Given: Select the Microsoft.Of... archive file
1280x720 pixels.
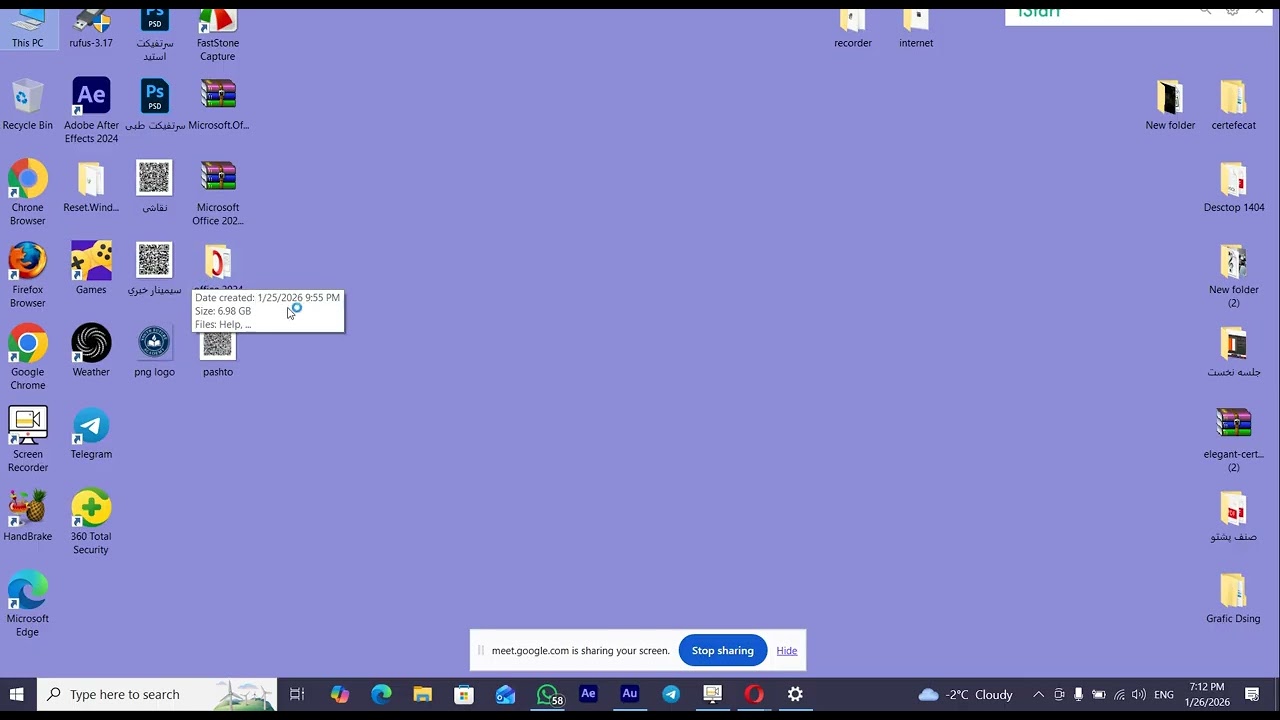Looking at the screenshot, I should 218,105.
